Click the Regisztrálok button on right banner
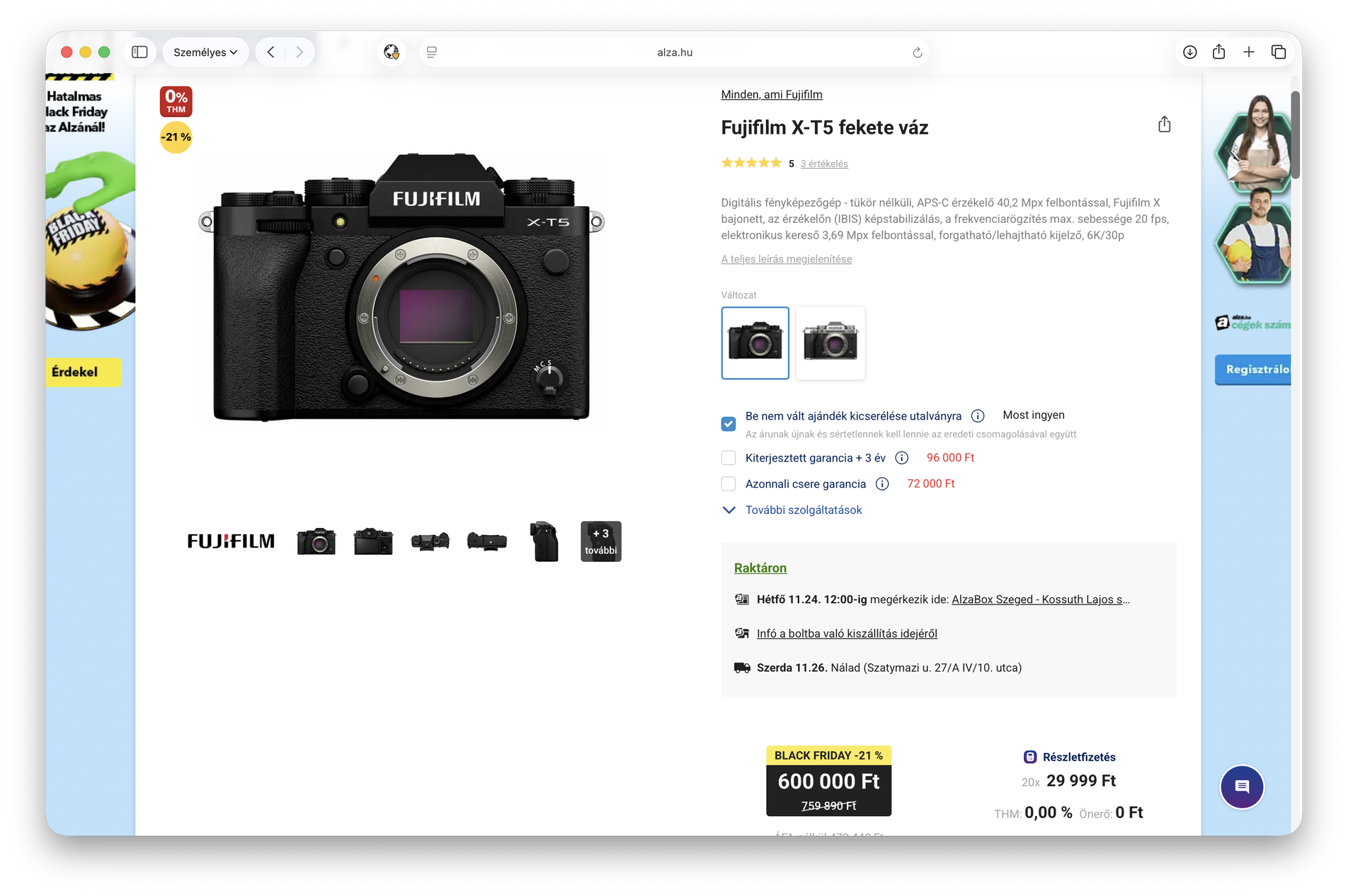 coord(1254,369)
